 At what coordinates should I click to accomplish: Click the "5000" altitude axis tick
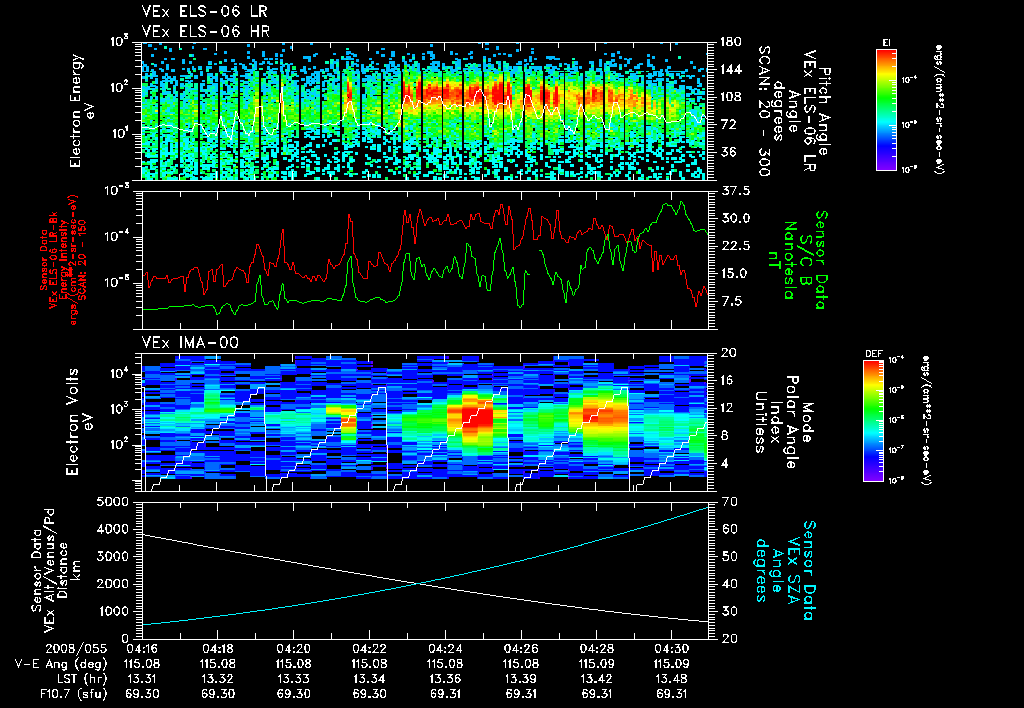(114, 502)
